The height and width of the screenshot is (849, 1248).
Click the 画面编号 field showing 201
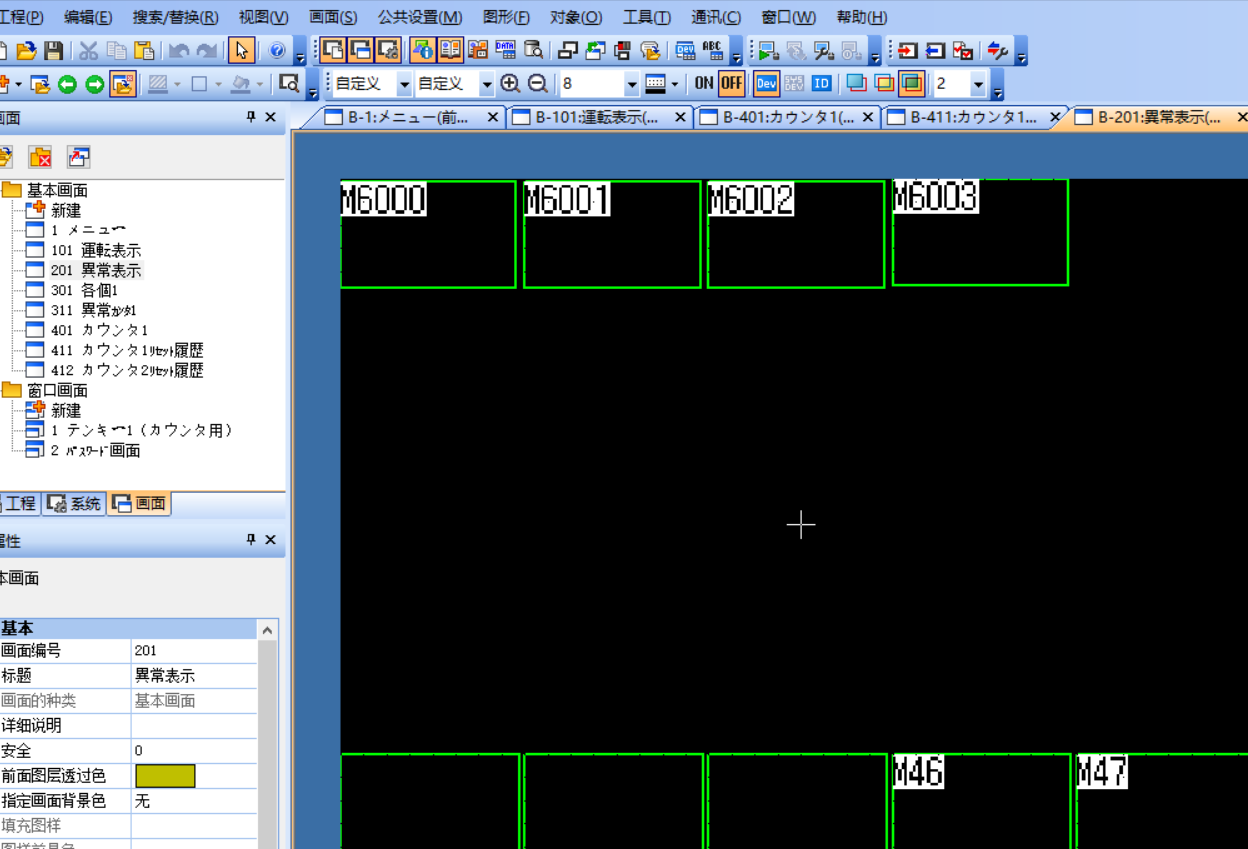click(194, 651)
